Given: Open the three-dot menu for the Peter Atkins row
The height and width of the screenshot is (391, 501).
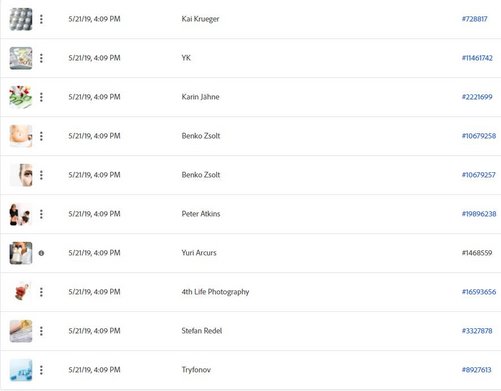Looking at the screenshot, I should click(41, 214).
